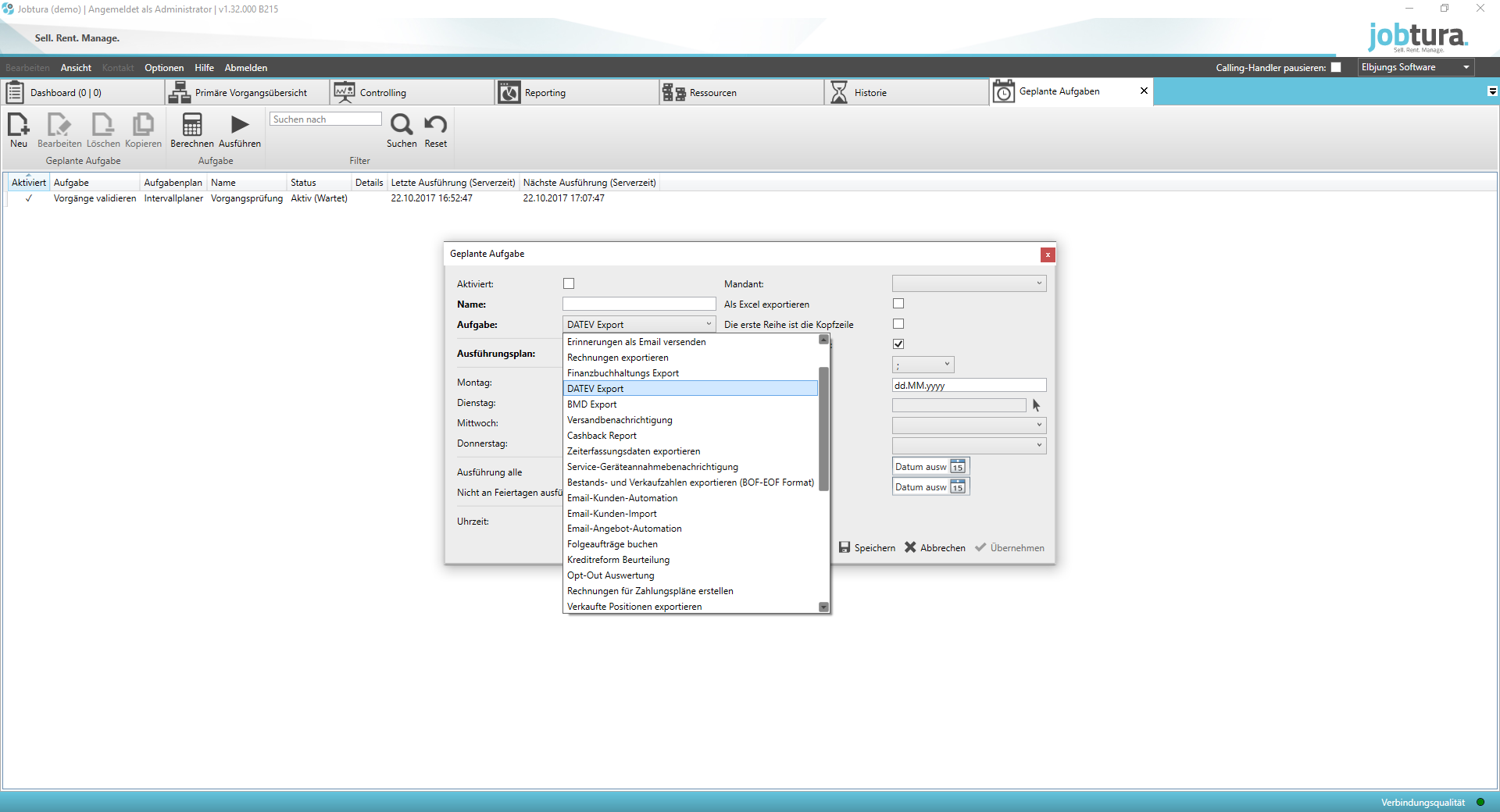The width and height of the screenshot is (1500, 812).
Task: Select BMD Export option
Action: point(691,404)
